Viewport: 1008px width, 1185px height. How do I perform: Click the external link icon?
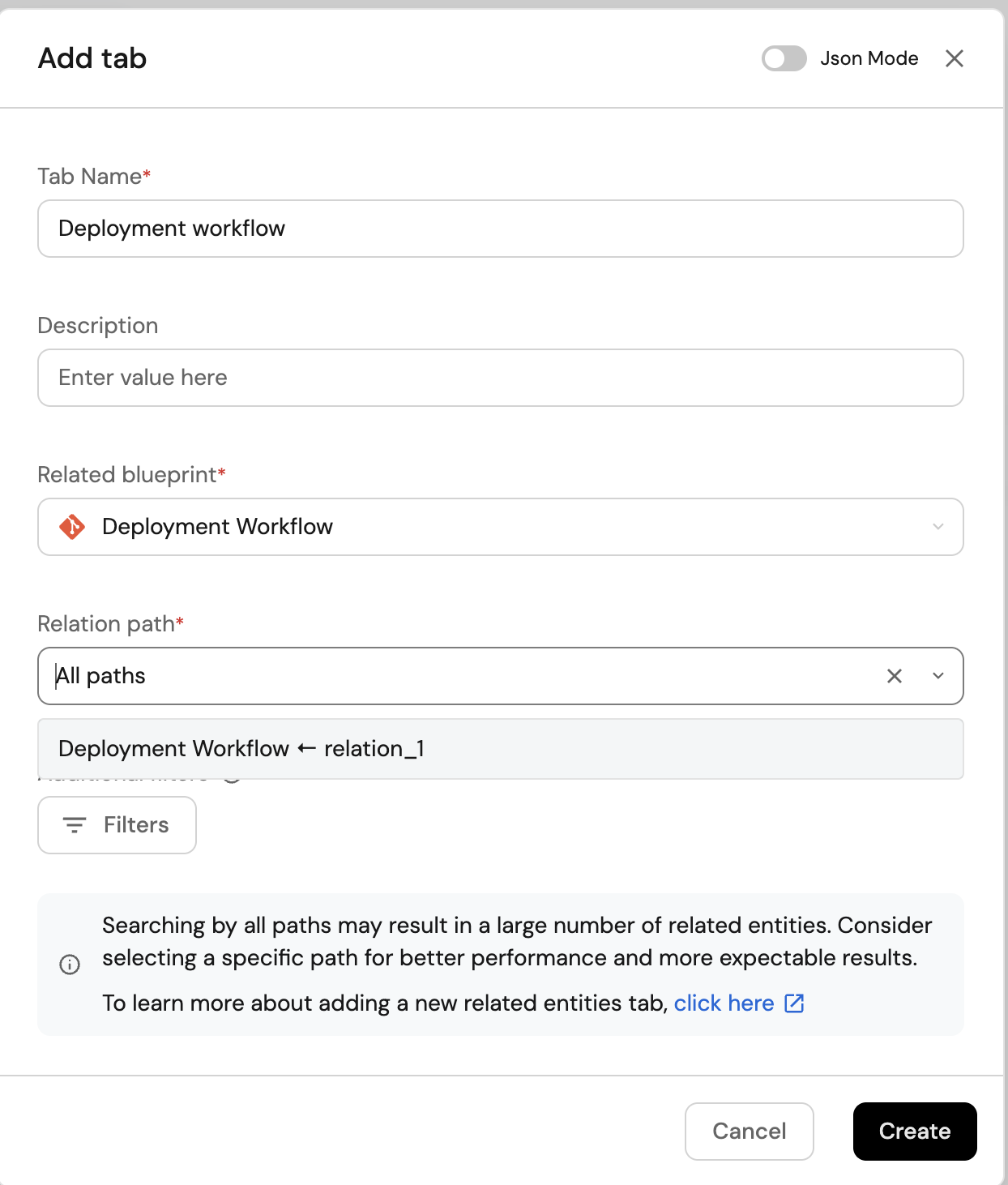[x=794, y=1003]
